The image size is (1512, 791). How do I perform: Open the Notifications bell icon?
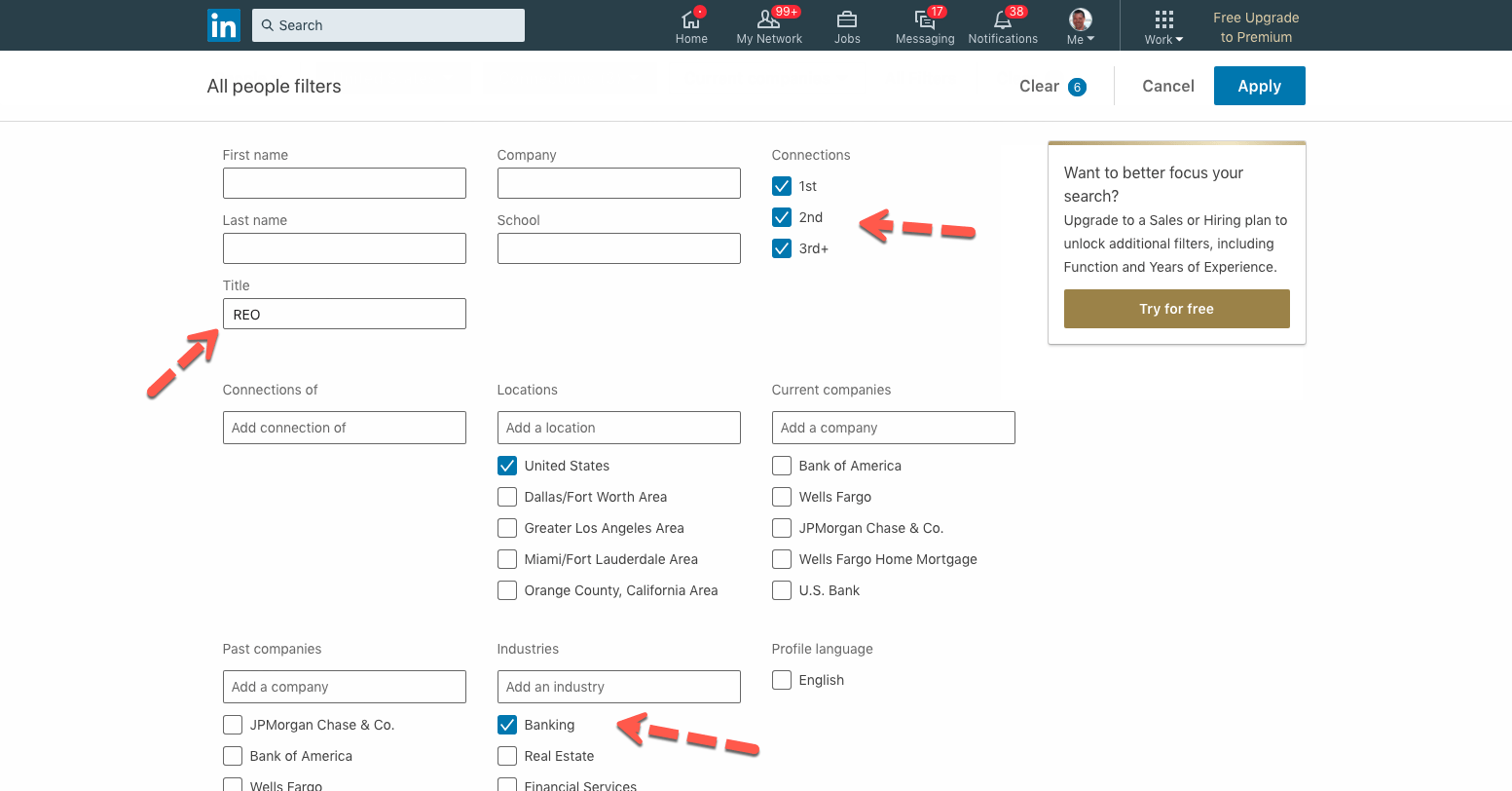coord(1003,19)
